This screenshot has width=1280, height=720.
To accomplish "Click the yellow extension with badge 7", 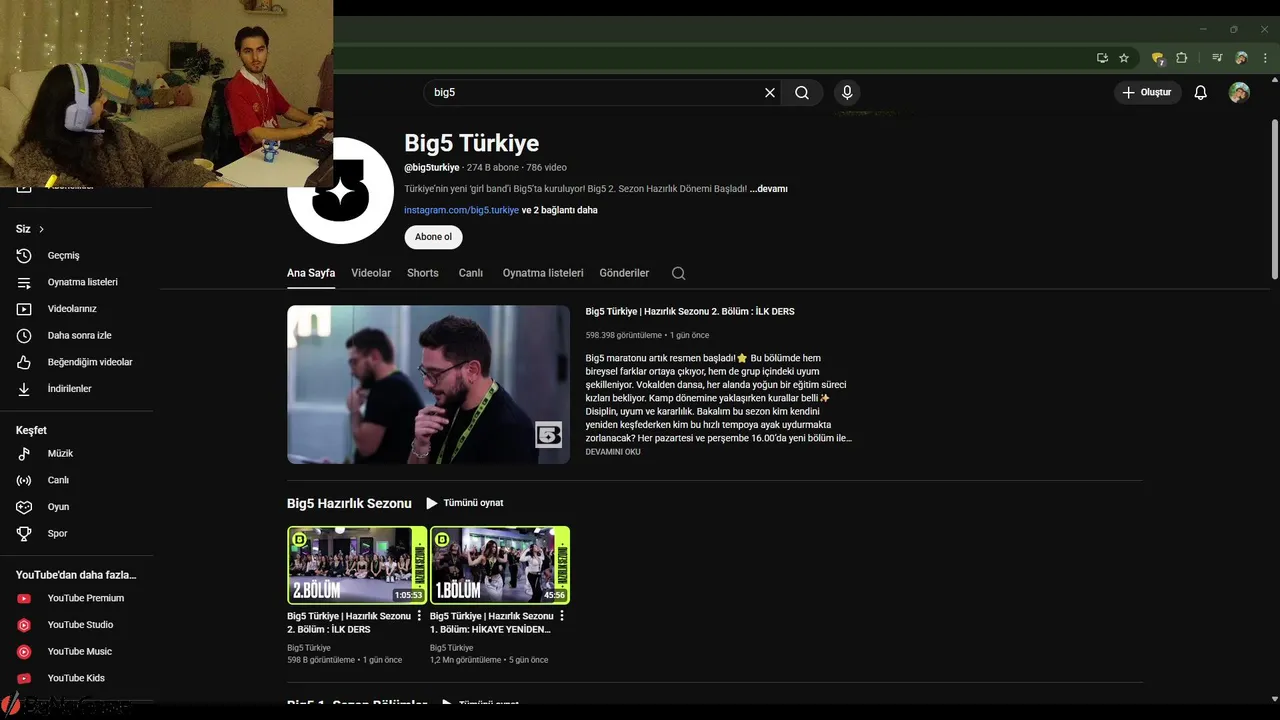I will 1158,58.
